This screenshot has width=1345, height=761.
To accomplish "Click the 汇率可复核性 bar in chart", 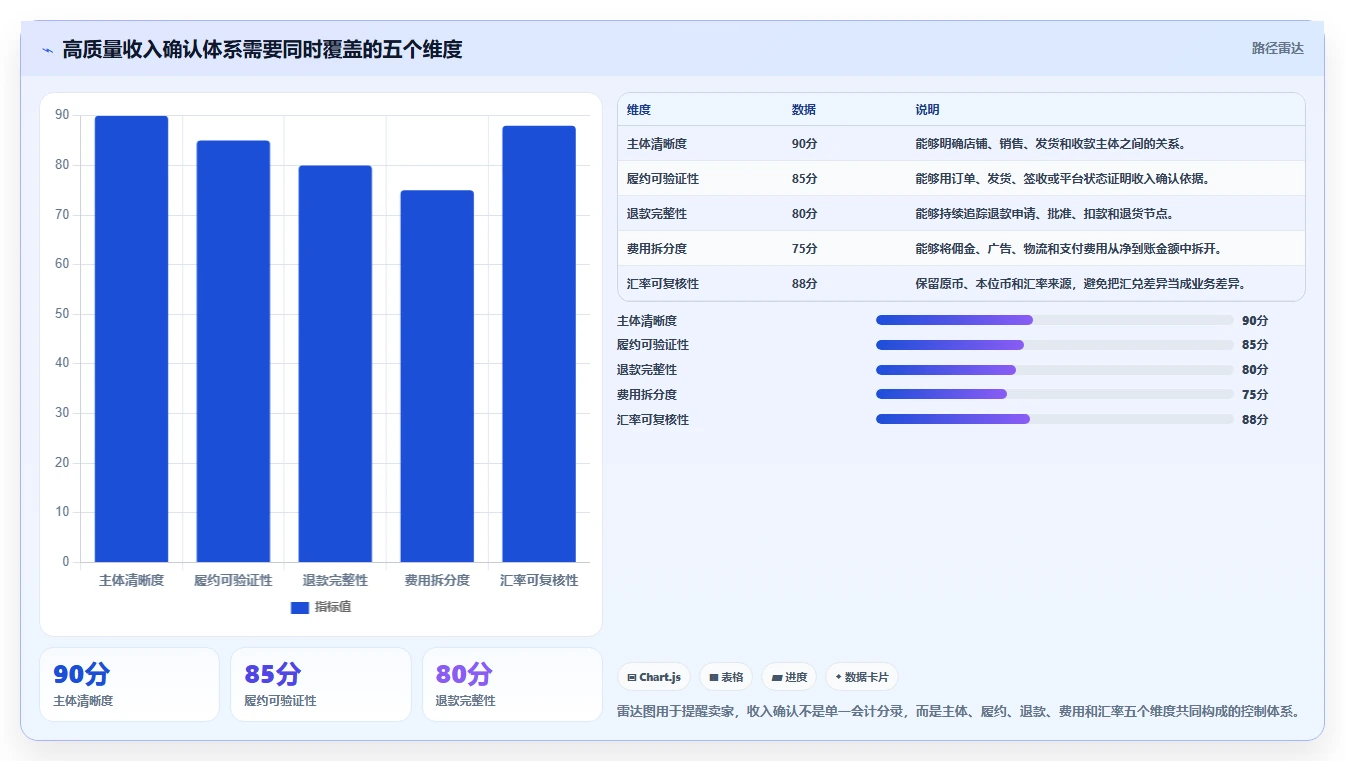I will [x=539, y=344].
